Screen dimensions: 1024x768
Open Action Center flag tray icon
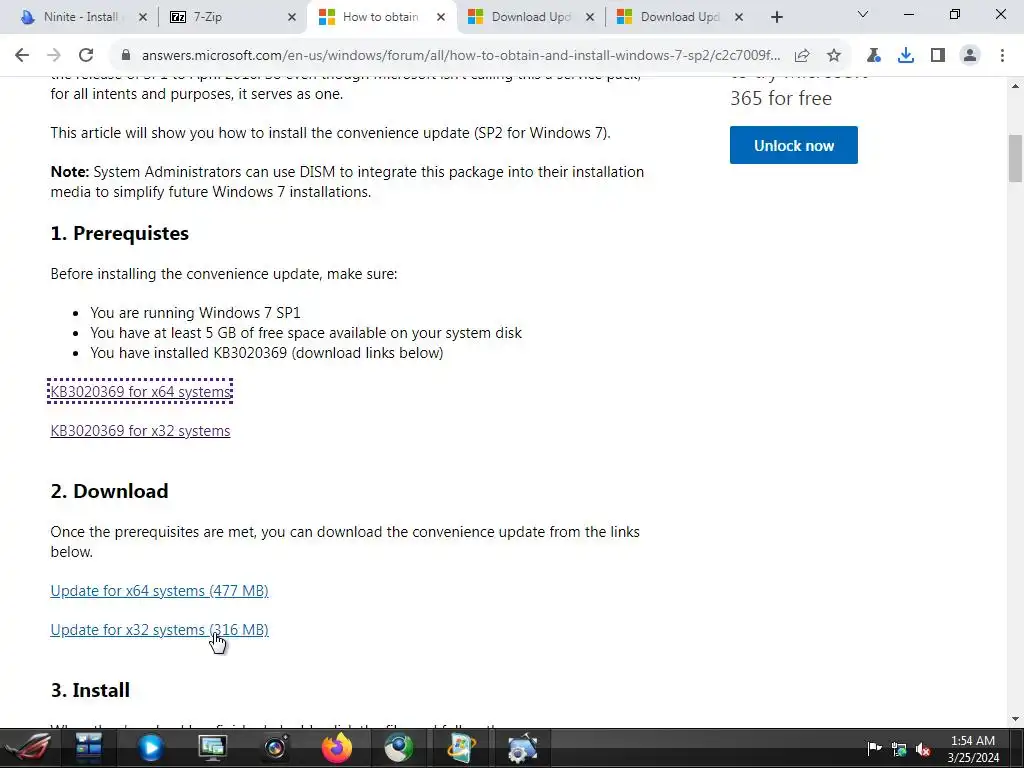(x=874, y=748)
